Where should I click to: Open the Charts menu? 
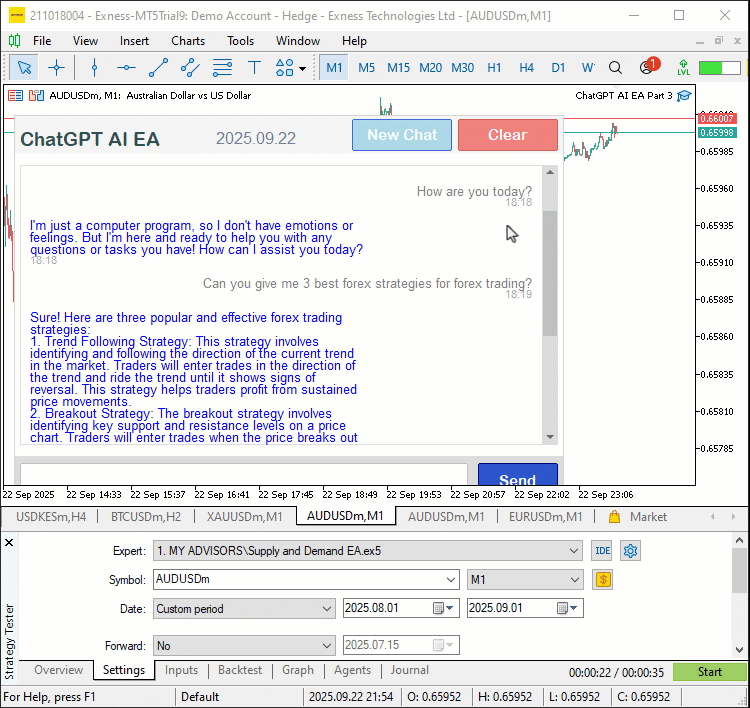(x=188, y=41)
